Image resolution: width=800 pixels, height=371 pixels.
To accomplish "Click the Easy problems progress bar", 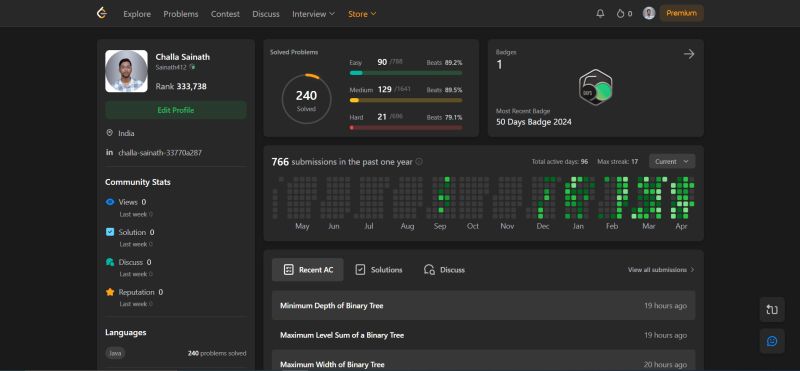I will [x=406, y=73].
